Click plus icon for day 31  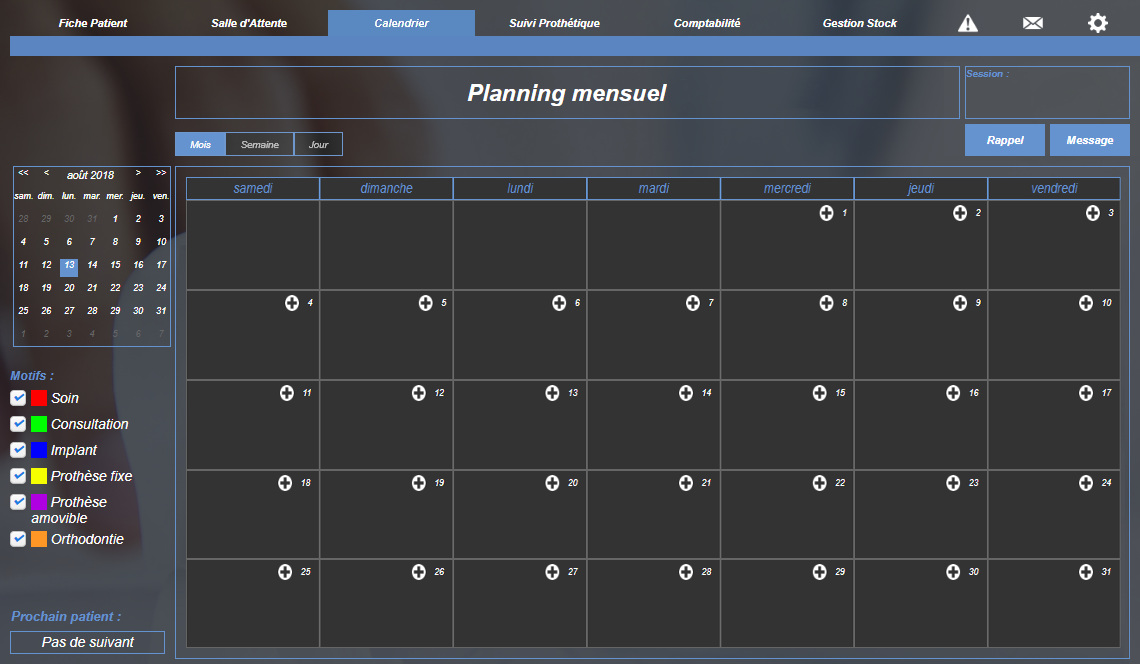(x=1086, y=572)
